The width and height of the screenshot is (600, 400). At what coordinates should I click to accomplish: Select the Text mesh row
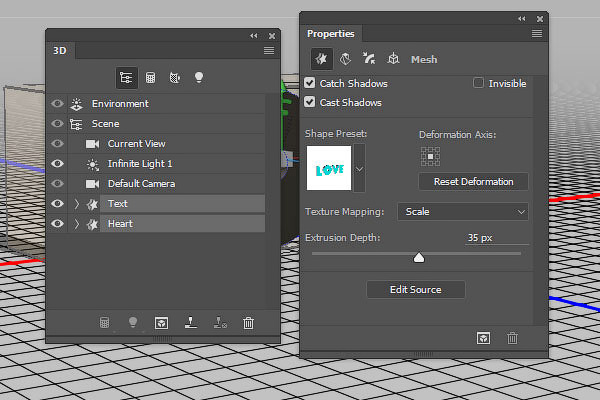pos(157,204)
